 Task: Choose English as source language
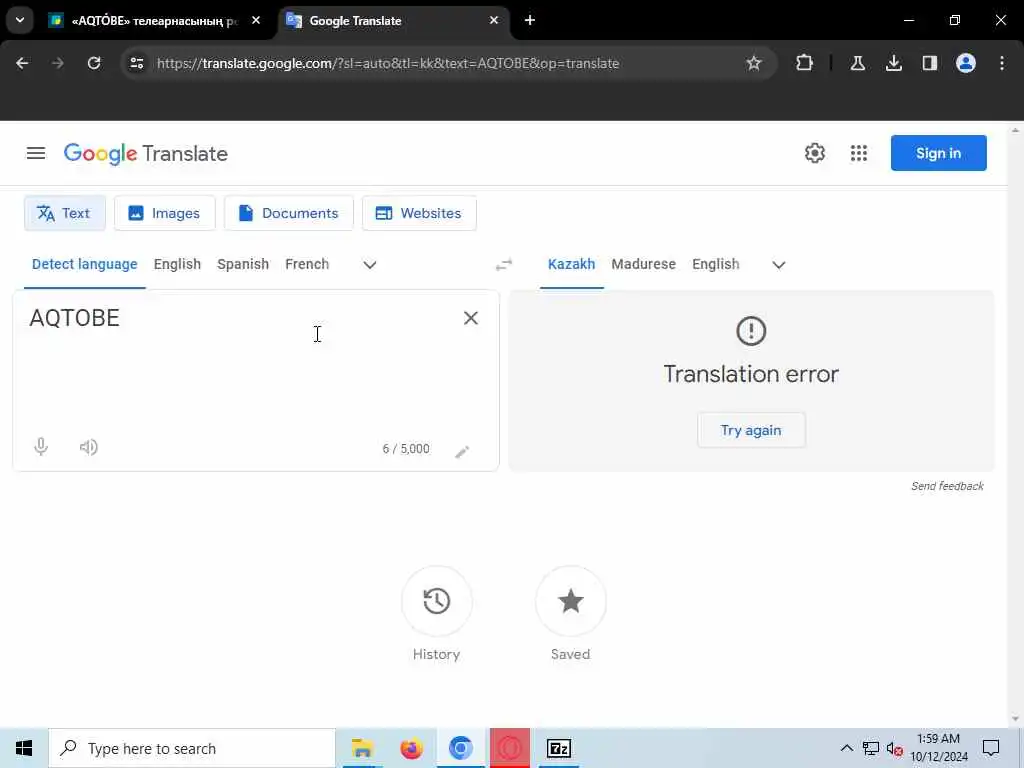click(x=177, y=264)
